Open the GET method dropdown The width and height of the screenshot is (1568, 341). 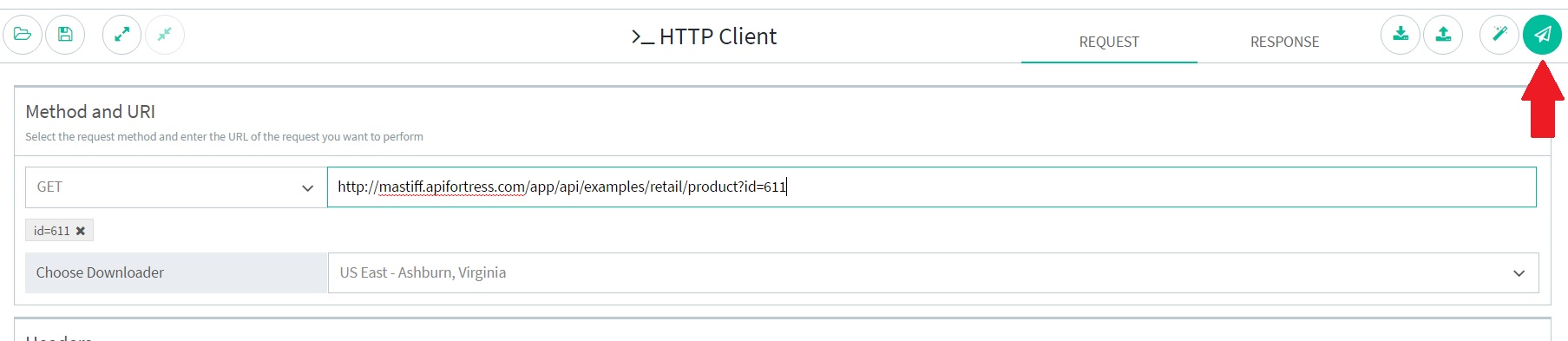pyautogui.click(x=176, y=187)
